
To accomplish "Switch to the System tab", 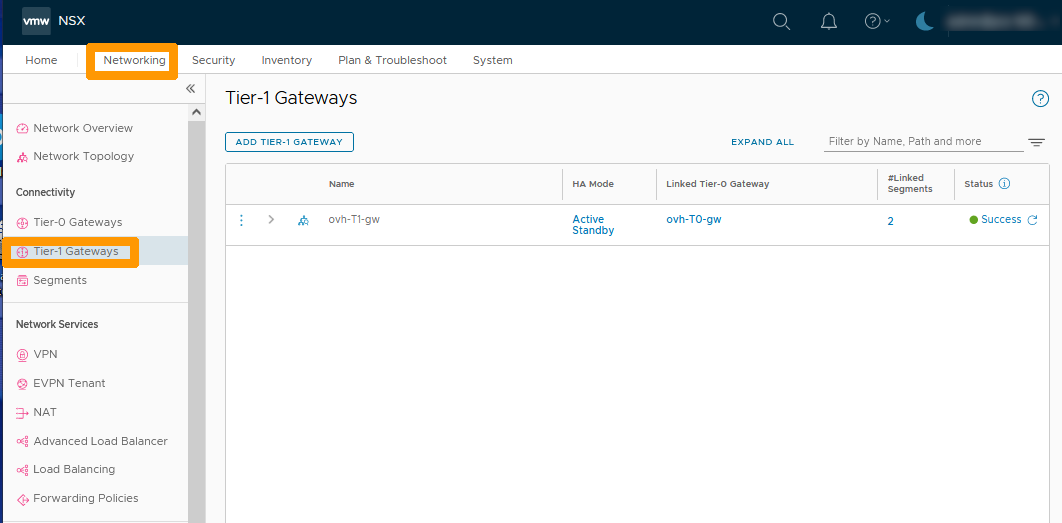I will pyautogui.click(x=492, y=60).
